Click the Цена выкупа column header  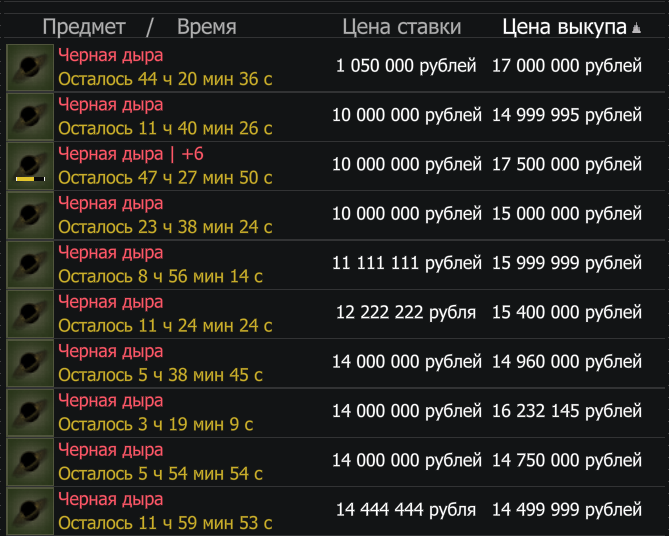564,27
